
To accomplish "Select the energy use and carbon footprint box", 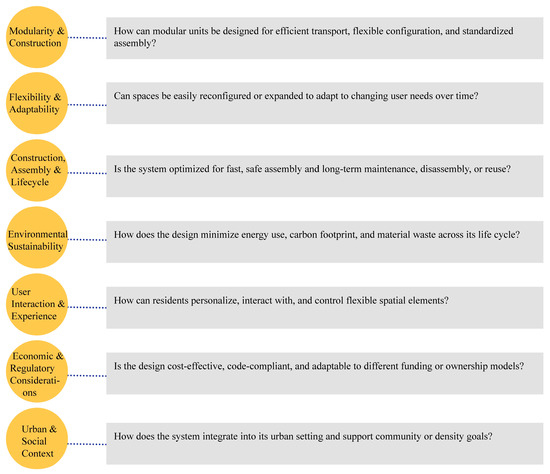I will [x=324, y=242].
